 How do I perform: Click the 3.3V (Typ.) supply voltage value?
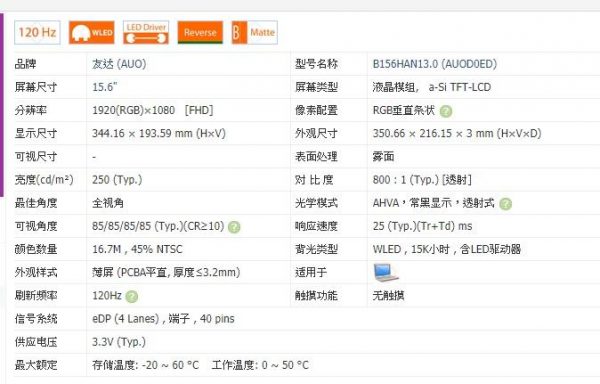coord(119,342)
